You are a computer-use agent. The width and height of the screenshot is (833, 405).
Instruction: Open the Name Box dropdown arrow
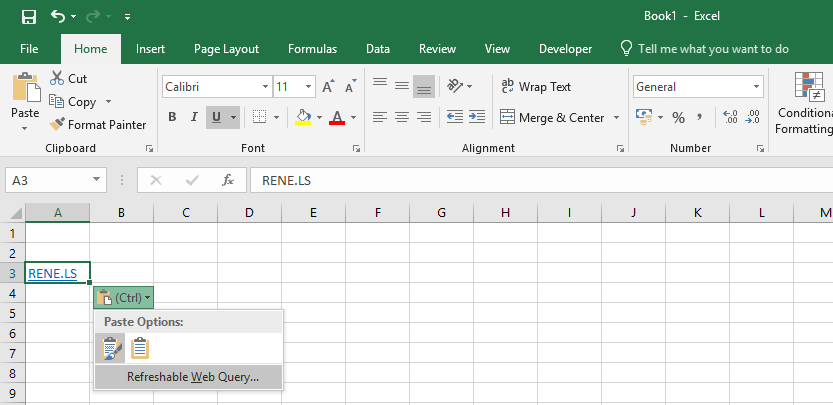point(97,180)
